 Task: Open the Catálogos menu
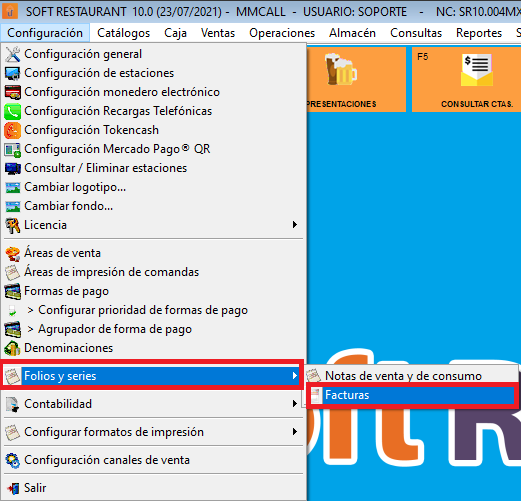124,33
